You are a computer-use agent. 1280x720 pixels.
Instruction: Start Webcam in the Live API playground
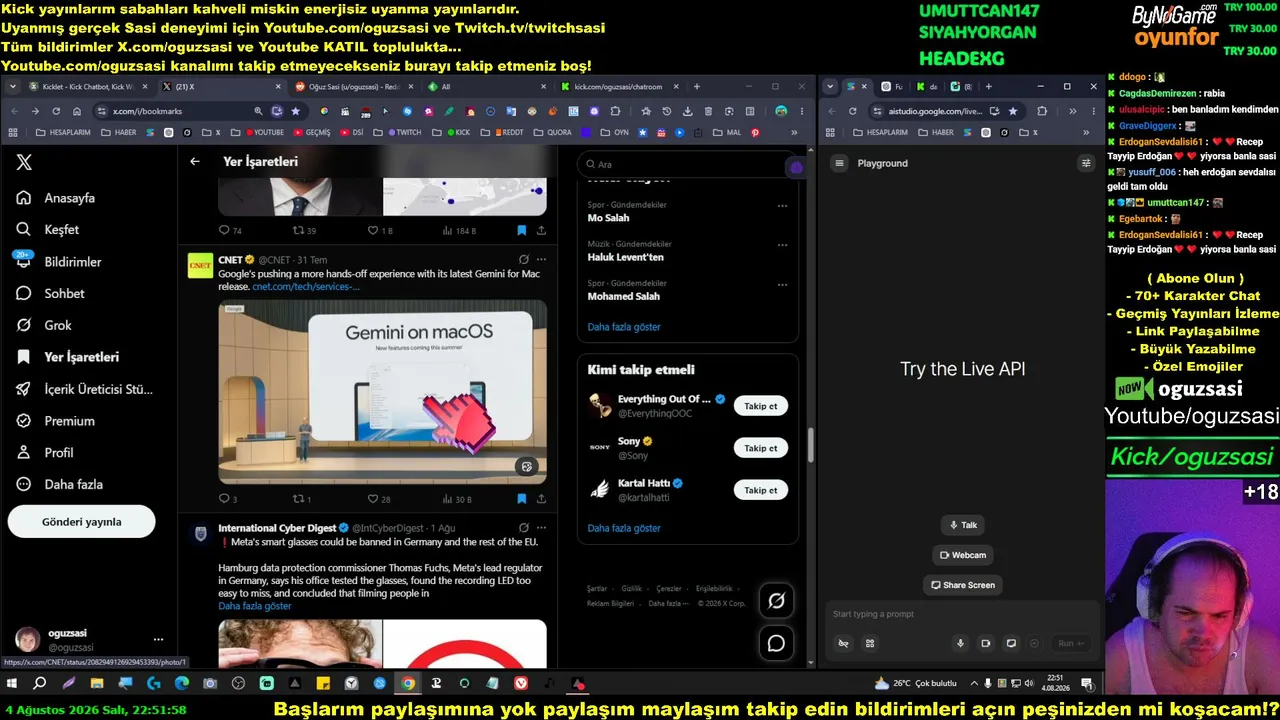[963, 555]
